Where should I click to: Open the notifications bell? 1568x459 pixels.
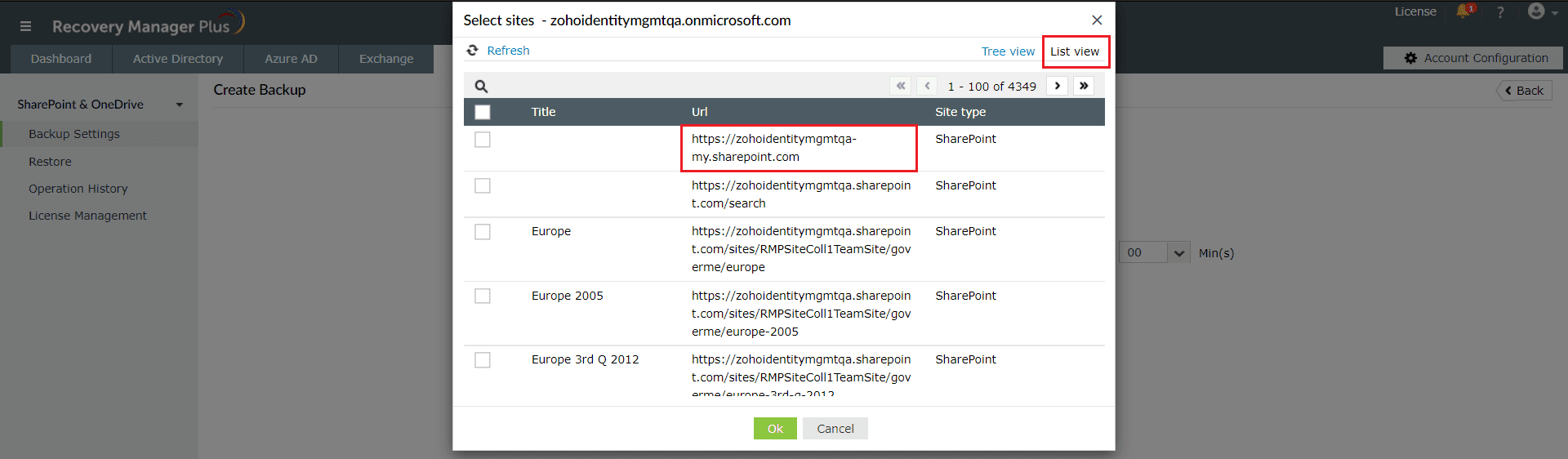coord(1463,11)
